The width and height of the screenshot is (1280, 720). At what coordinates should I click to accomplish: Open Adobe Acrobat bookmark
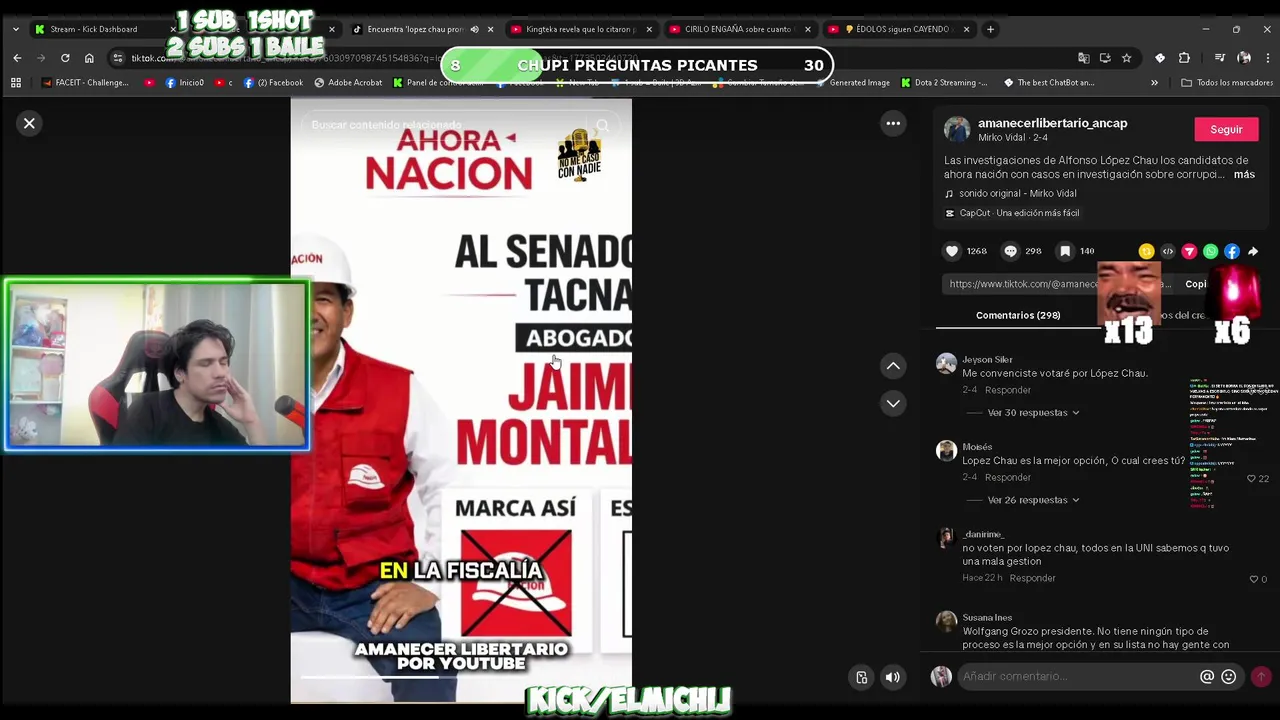click(348, 83)
